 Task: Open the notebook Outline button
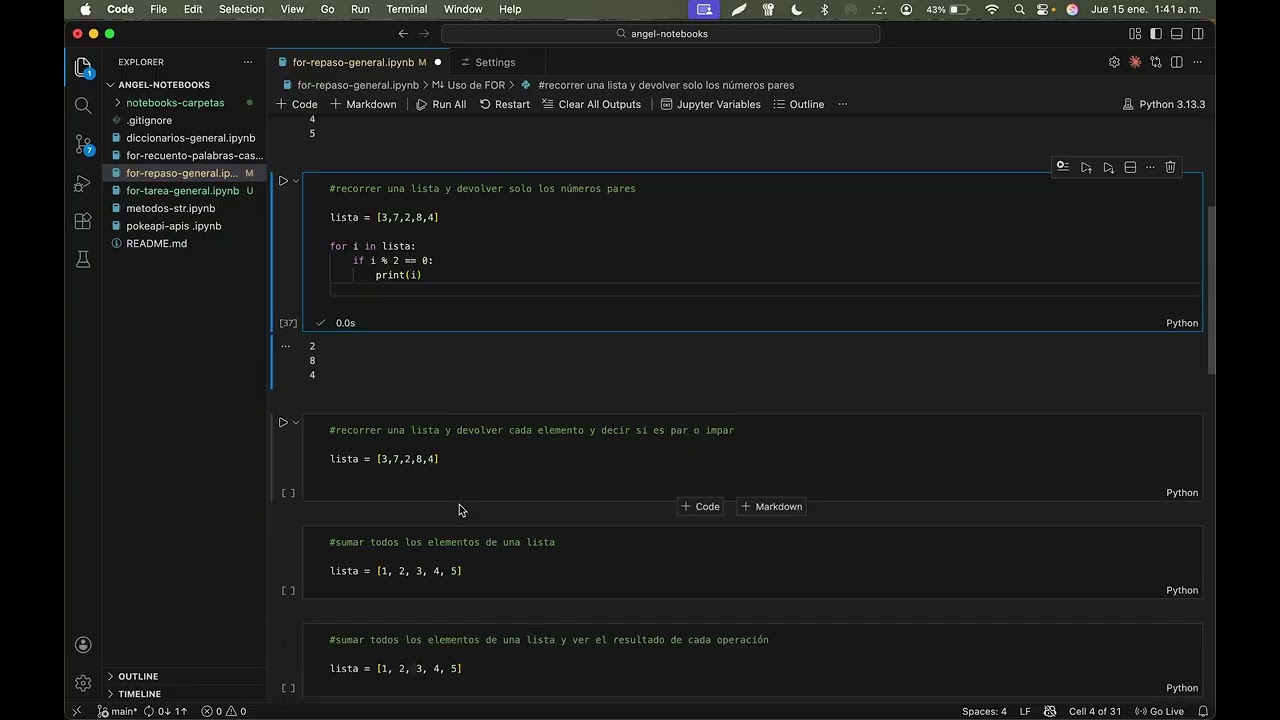[798, 104]
